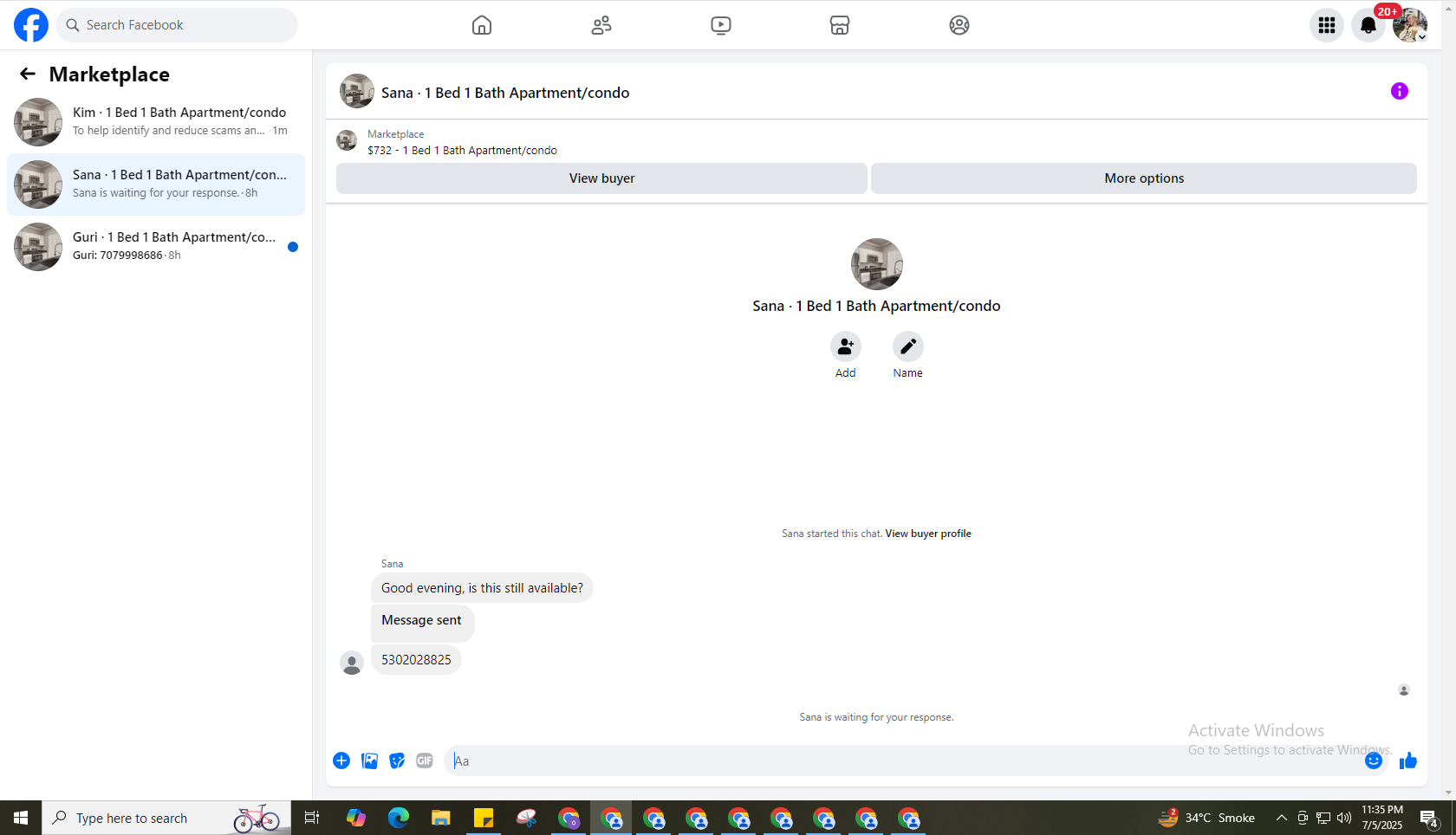The height and width of the screenshot is (835, 1456).
Task: Attach a photo with the image icon
Action: point(369,761)
